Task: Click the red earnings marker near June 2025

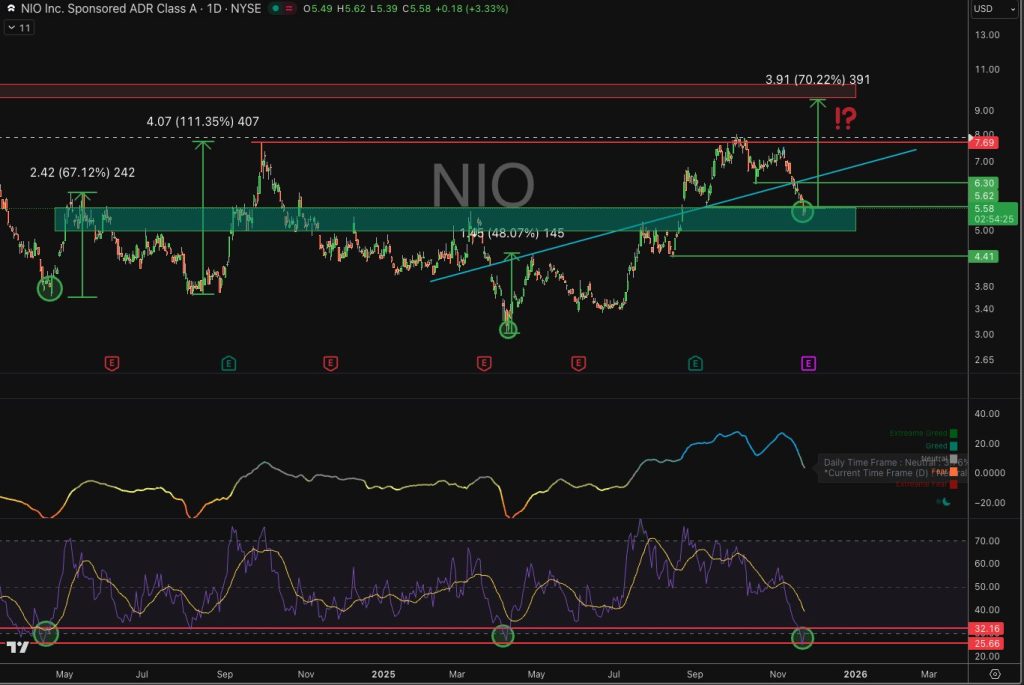Action: coord(578,363)
